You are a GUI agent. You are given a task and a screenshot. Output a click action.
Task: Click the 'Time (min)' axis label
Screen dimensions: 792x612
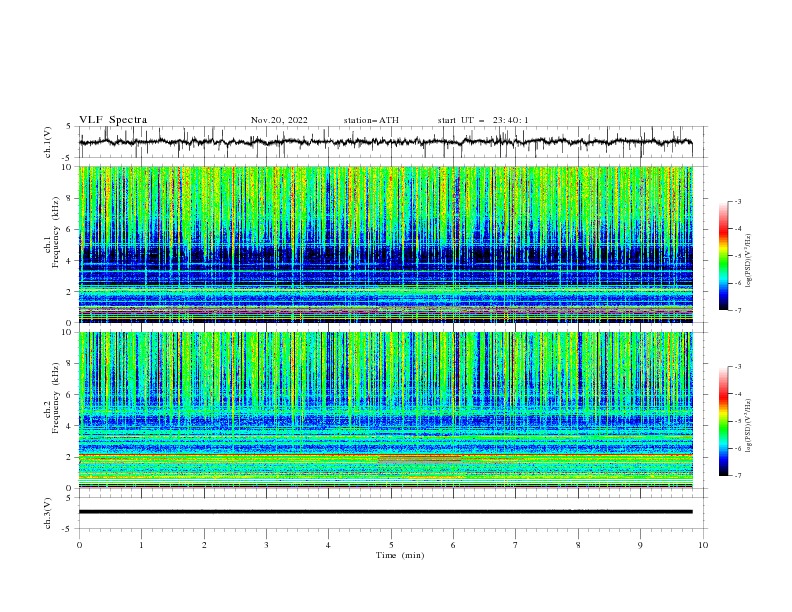coord(400,555)
